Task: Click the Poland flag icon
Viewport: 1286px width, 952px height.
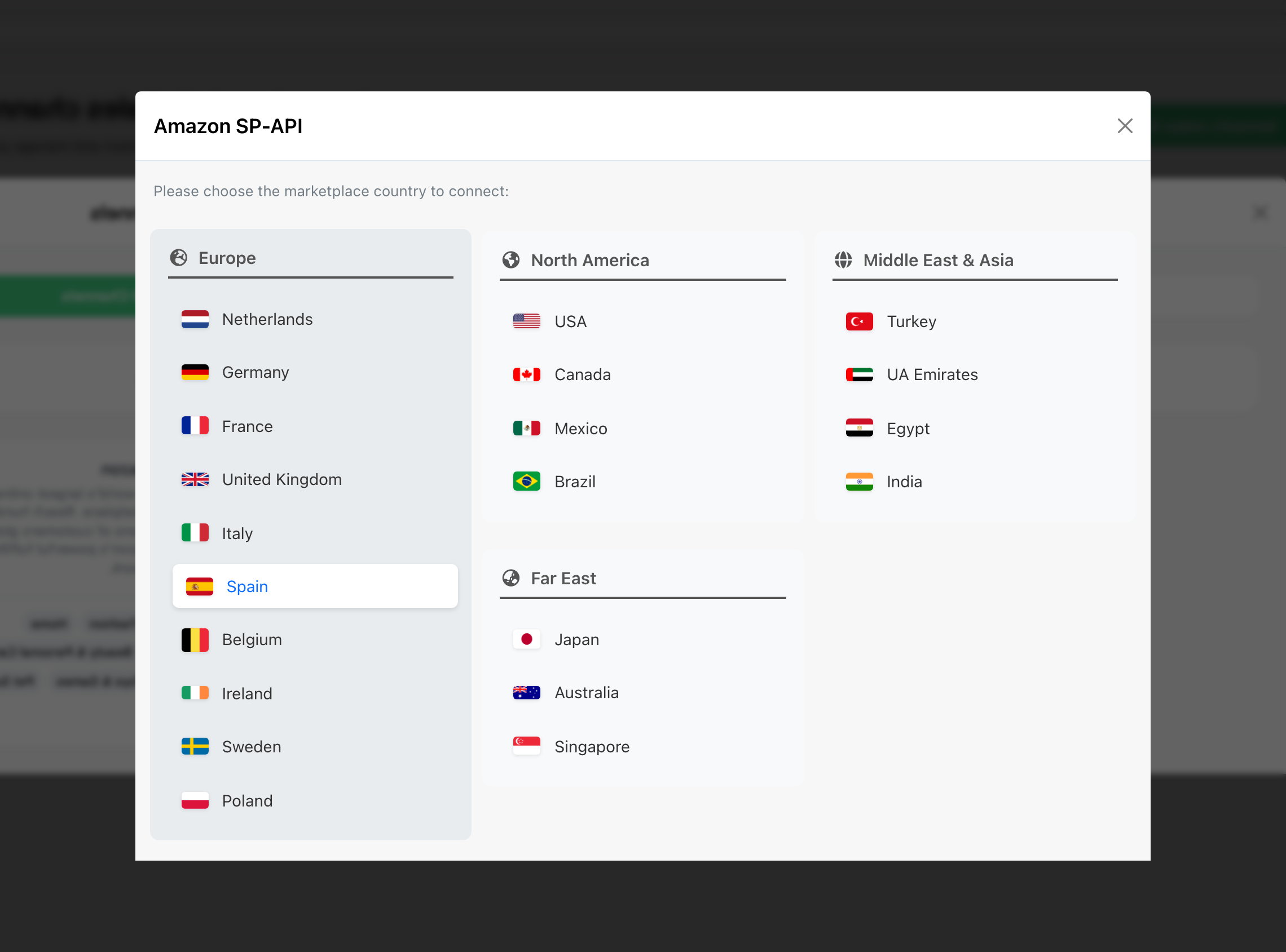Action: (x=195, y=800)
